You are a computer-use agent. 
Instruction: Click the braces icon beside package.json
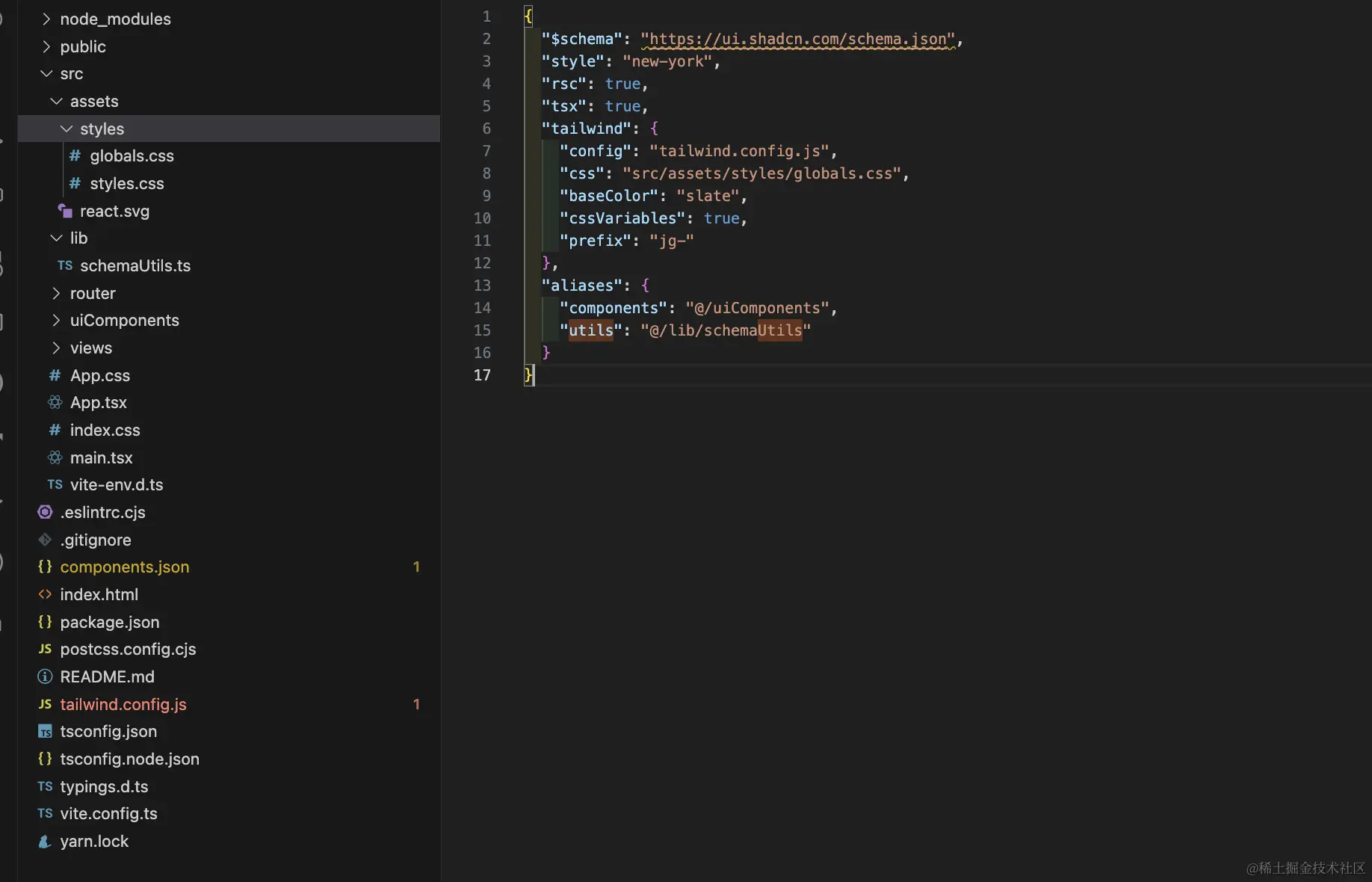coord(45,622)
